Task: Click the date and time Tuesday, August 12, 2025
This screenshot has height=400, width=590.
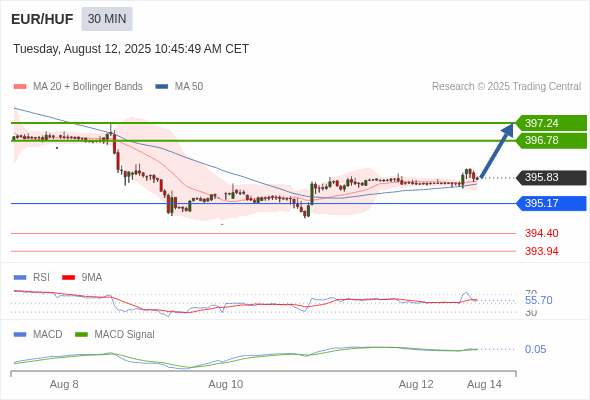Action: coord(131,49)
